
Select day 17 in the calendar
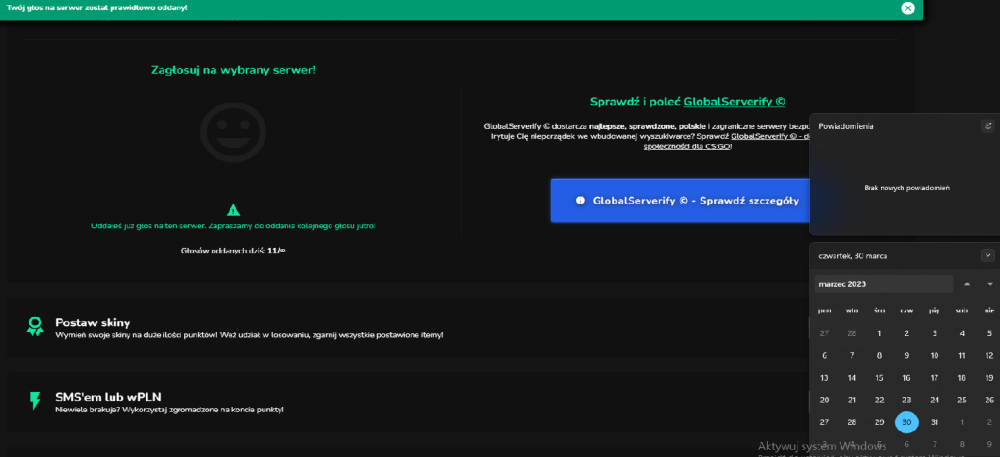tap(934, 378)
